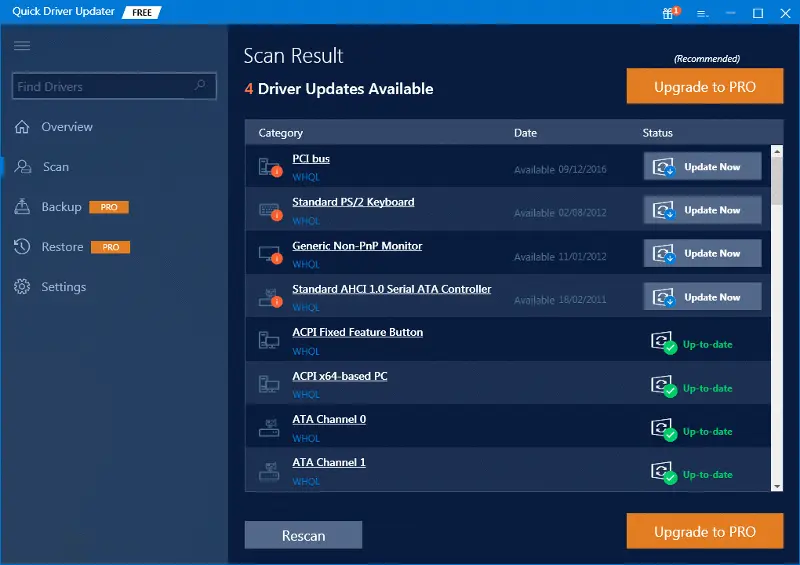Maximize the Quick Driver Updater window
Screen dimensions: 800x565
point(758,13)
